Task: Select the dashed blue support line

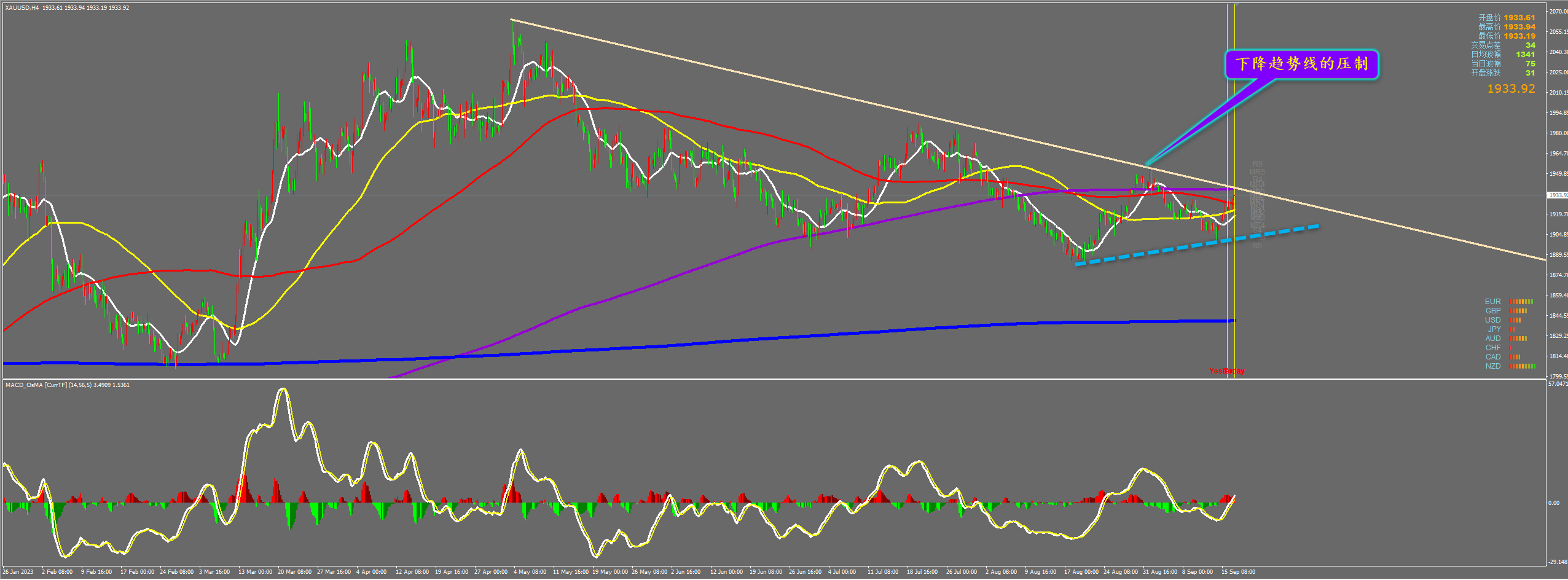Action: (x=1197, y=245)
